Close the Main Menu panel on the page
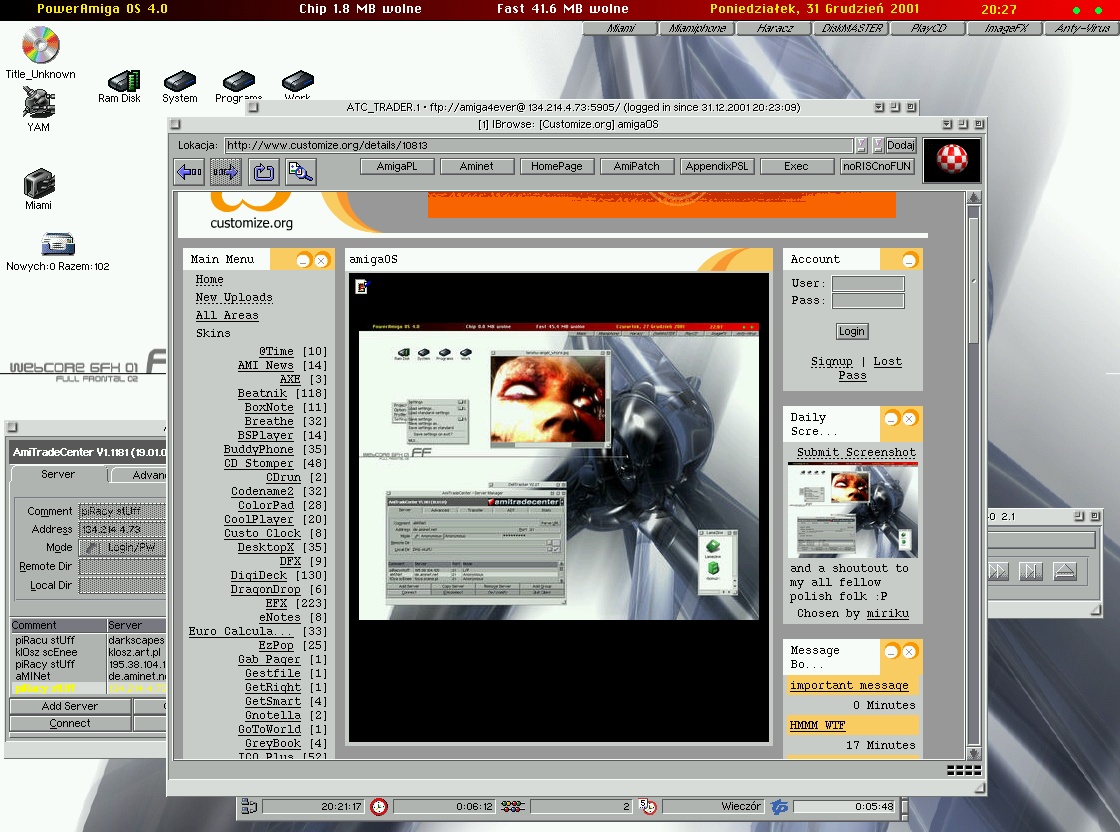This screenshot has width=1120, height=832. [321, 261]
